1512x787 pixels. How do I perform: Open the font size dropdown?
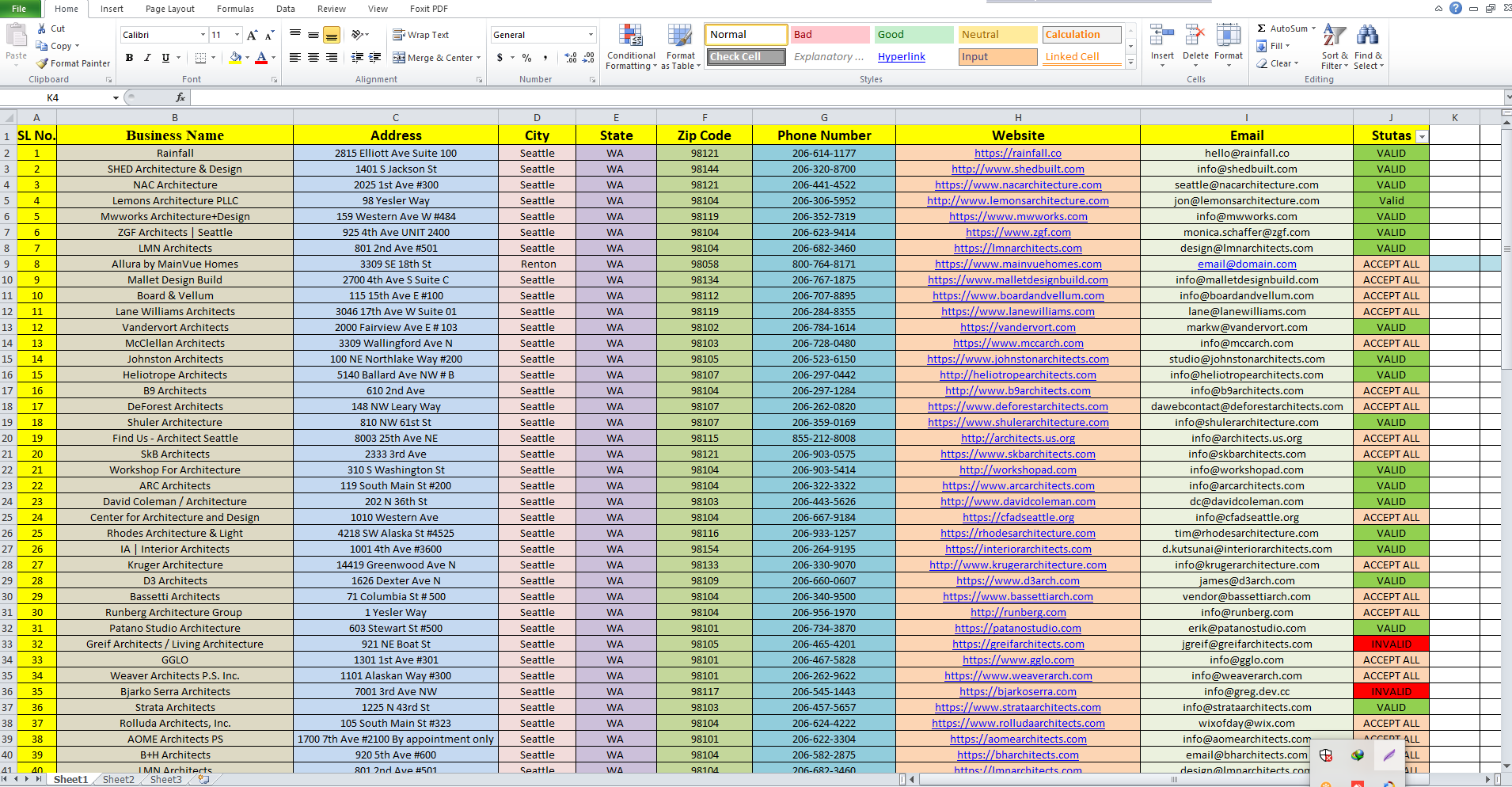pos(235,35)
